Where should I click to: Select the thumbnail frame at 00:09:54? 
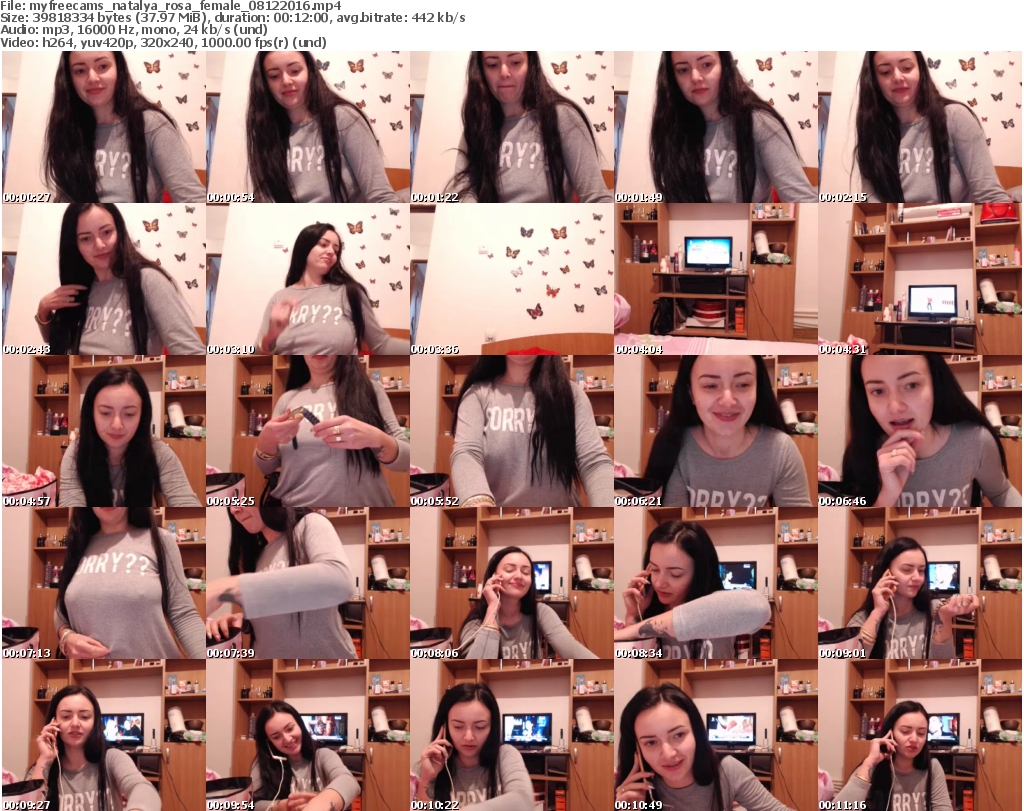click(308, 735)
